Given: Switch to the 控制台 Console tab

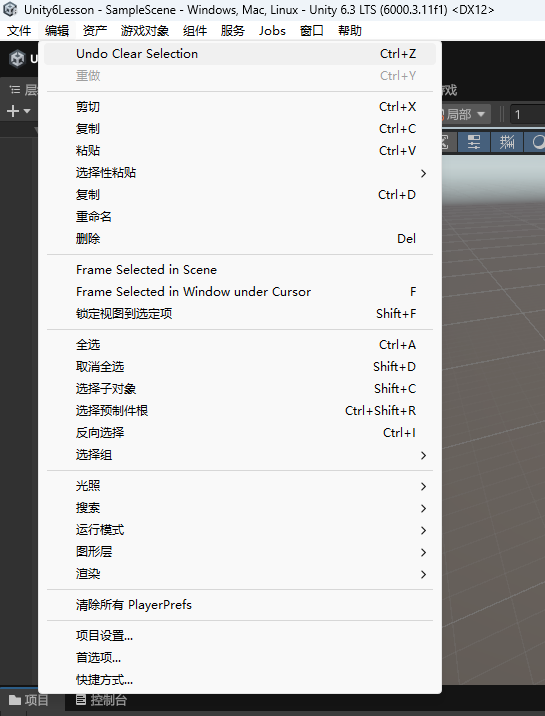Looking at the screenshot, I should click(101, 700).
